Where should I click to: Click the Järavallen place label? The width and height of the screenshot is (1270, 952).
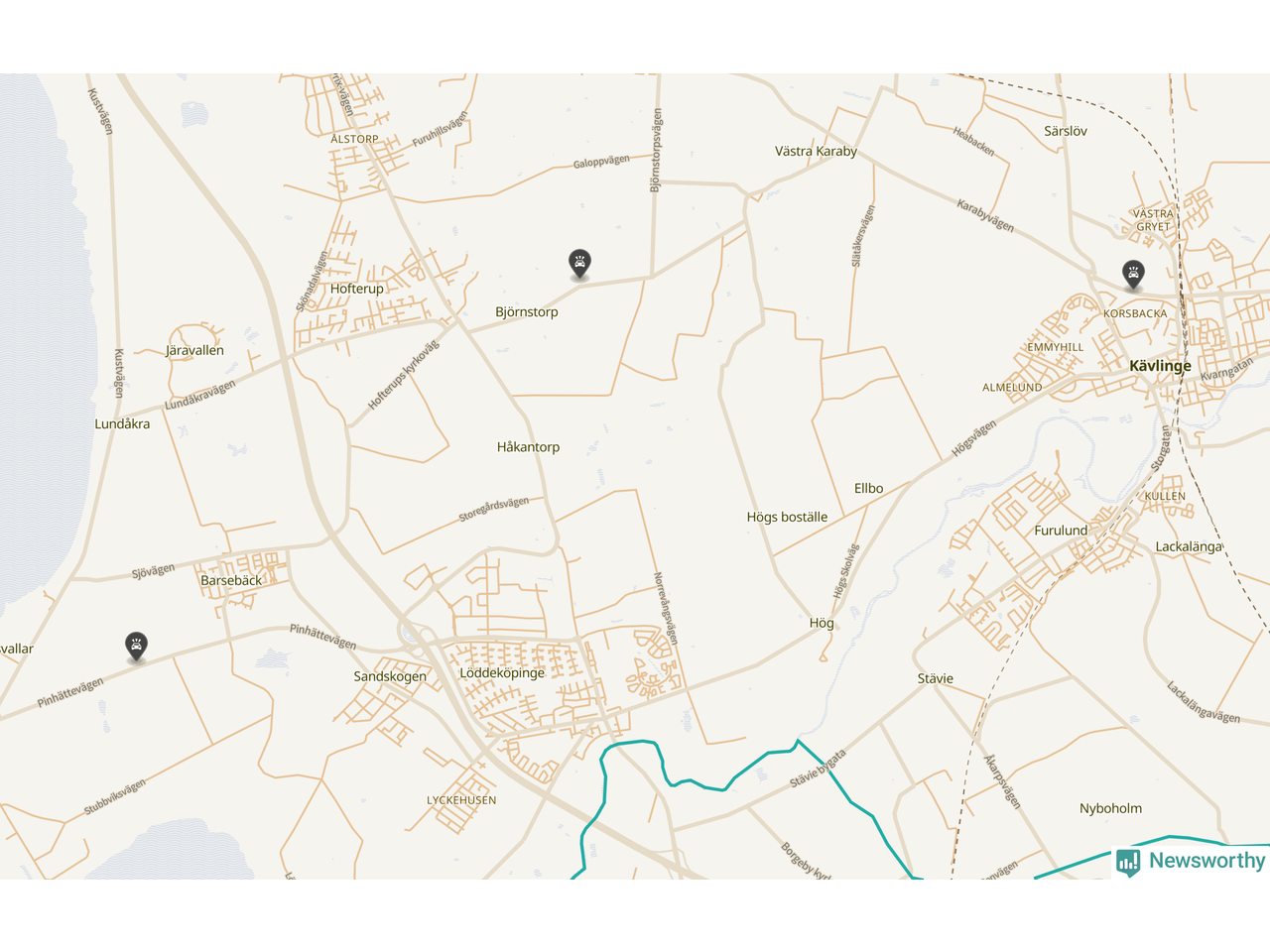click(194, 351)
